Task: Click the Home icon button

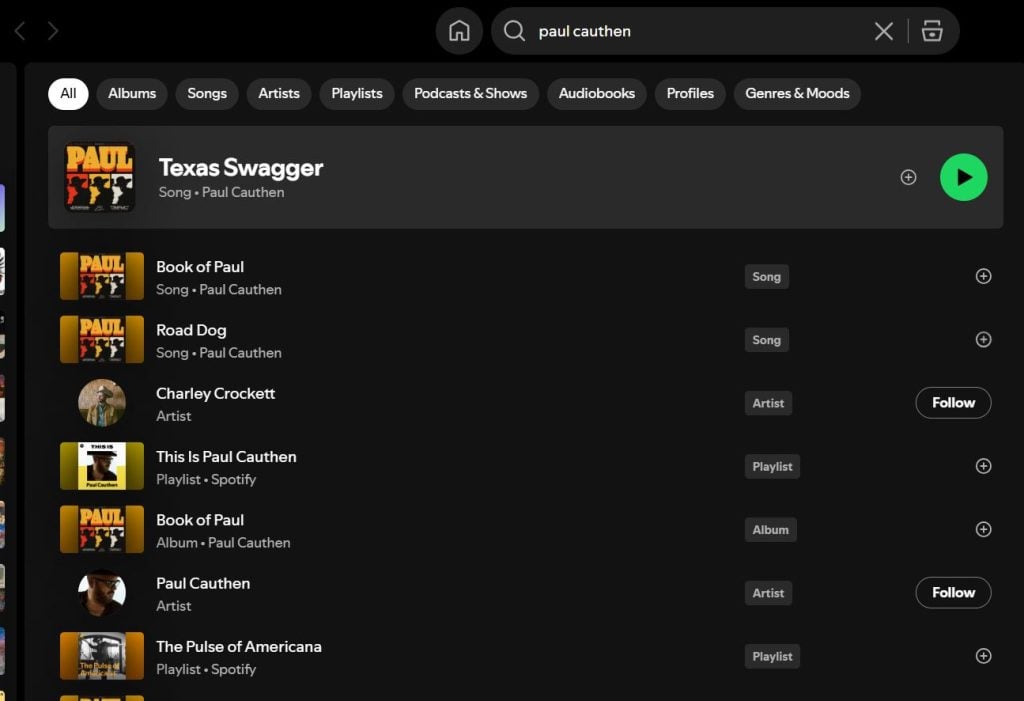Action: 459,31
